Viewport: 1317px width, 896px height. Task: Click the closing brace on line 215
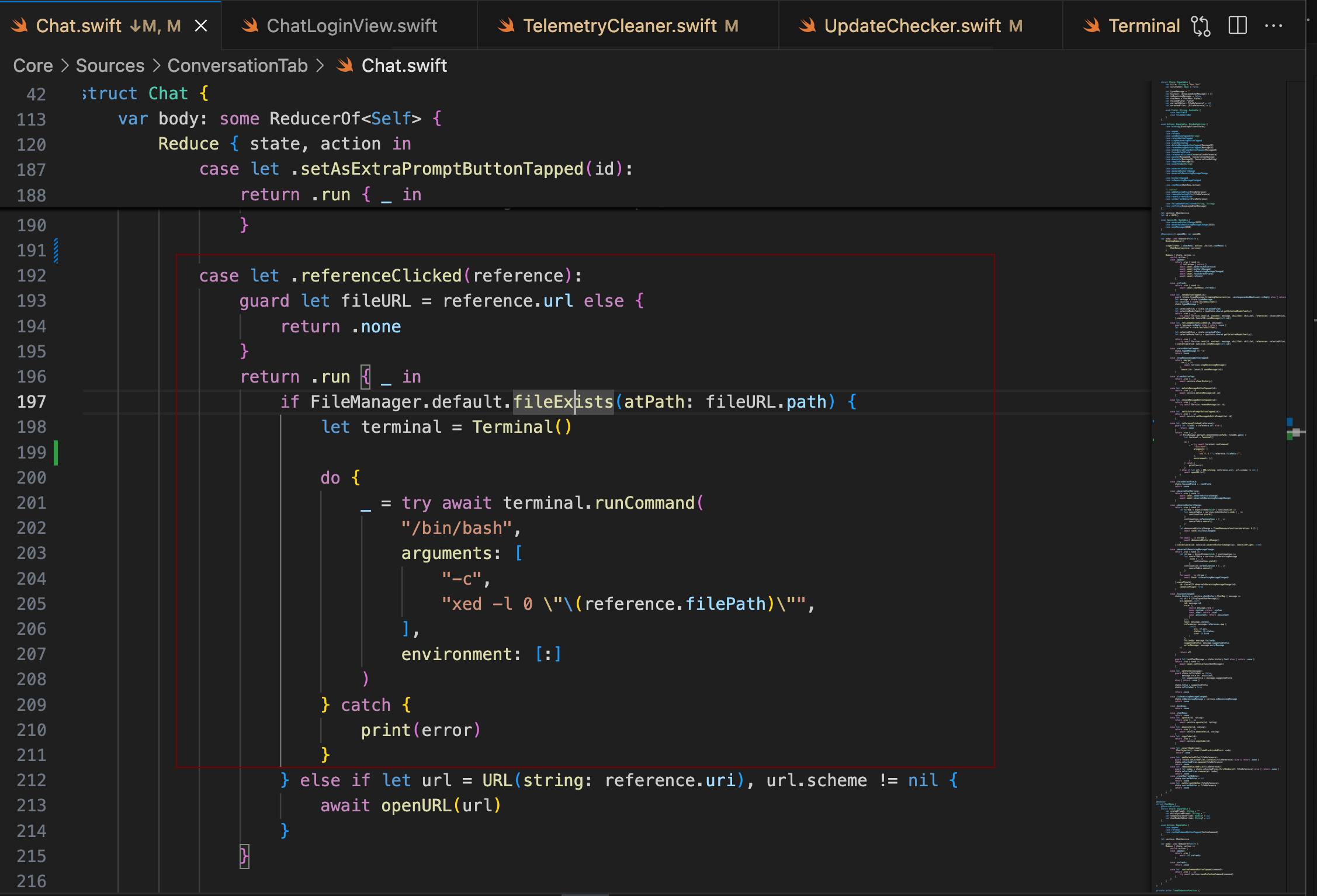(244, 856)
